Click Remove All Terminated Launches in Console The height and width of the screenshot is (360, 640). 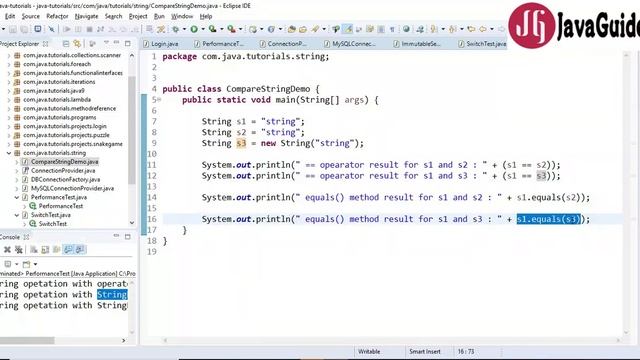click(x=18, y=249)
